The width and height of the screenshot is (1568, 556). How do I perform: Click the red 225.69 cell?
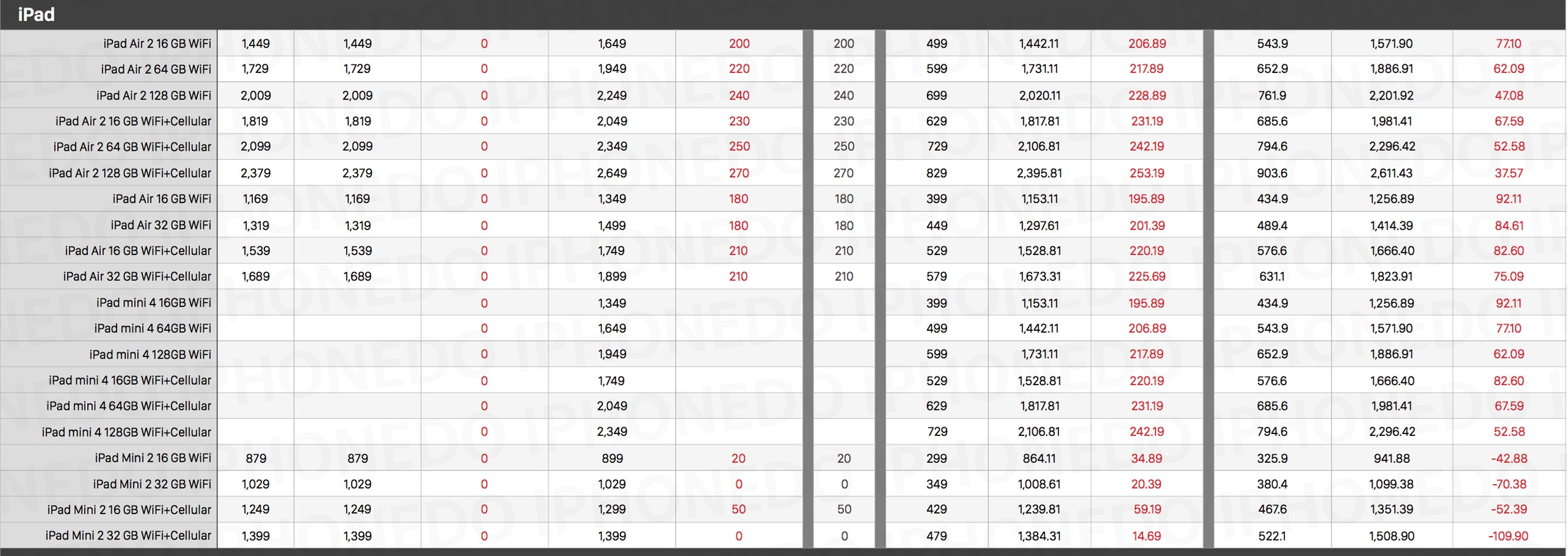[x=1147, y=276]
